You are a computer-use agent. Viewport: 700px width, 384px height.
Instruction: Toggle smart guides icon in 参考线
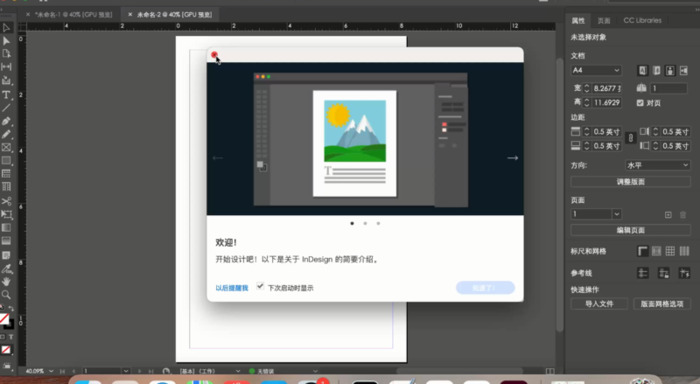click(x=684, y=273)
